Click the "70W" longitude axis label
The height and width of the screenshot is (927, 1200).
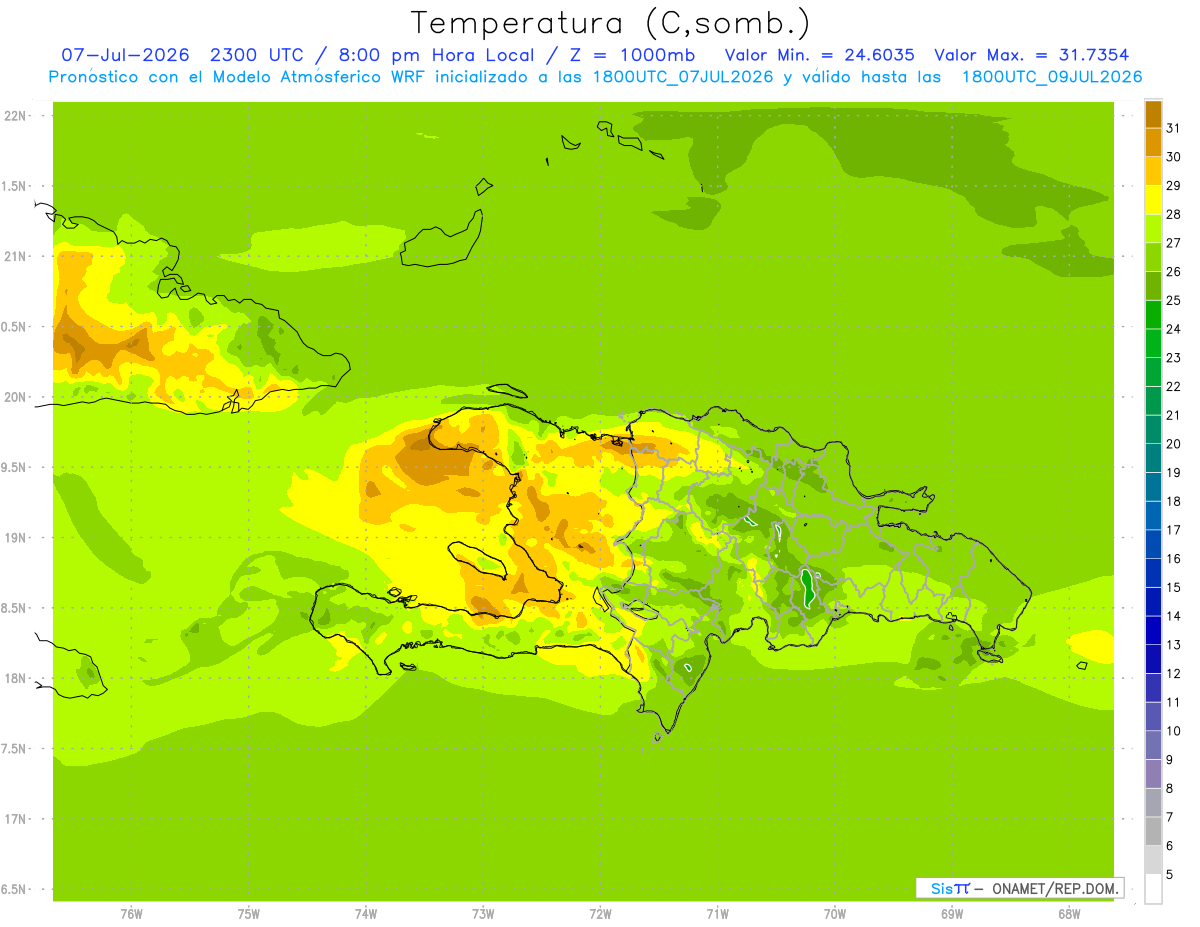click(x=835, y=914)
